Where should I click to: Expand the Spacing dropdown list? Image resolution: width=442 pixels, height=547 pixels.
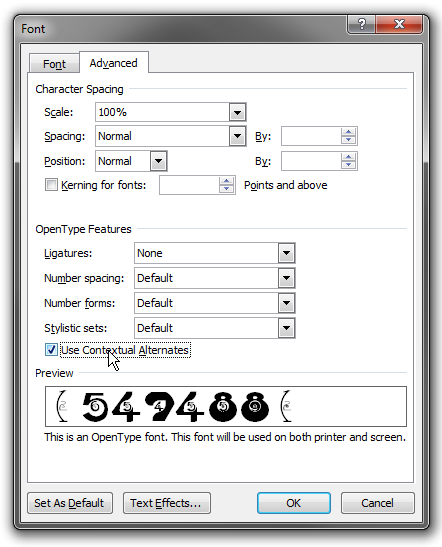[237, 136]
